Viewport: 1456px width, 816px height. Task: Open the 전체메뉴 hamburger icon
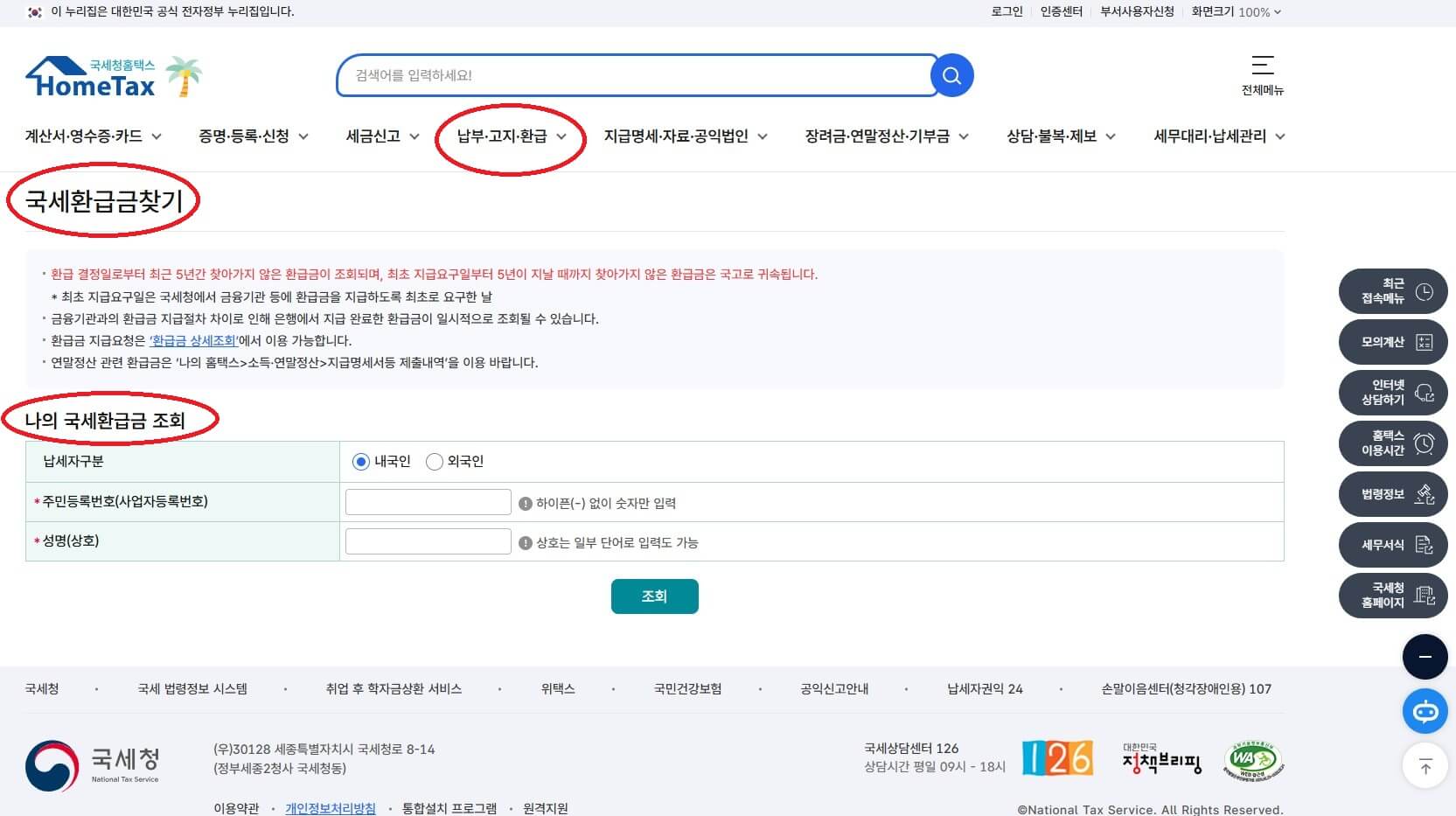click(1262, 65)
